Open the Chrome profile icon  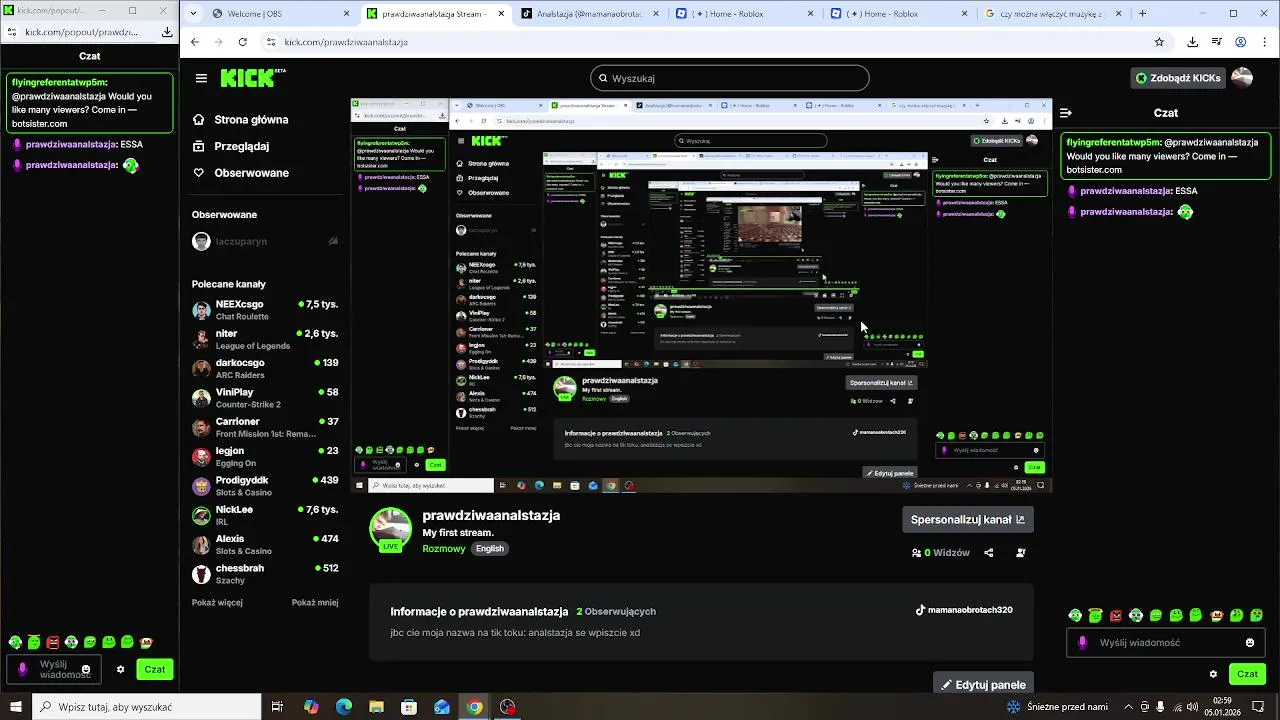[x=1240, y=42]
